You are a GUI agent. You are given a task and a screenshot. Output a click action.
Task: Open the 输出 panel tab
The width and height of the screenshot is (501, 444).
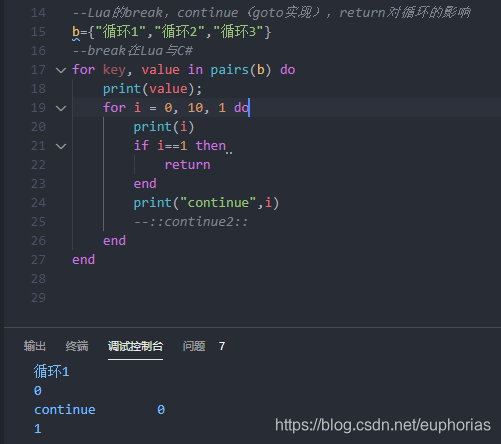pyautogui.click(x=35, y=346)
